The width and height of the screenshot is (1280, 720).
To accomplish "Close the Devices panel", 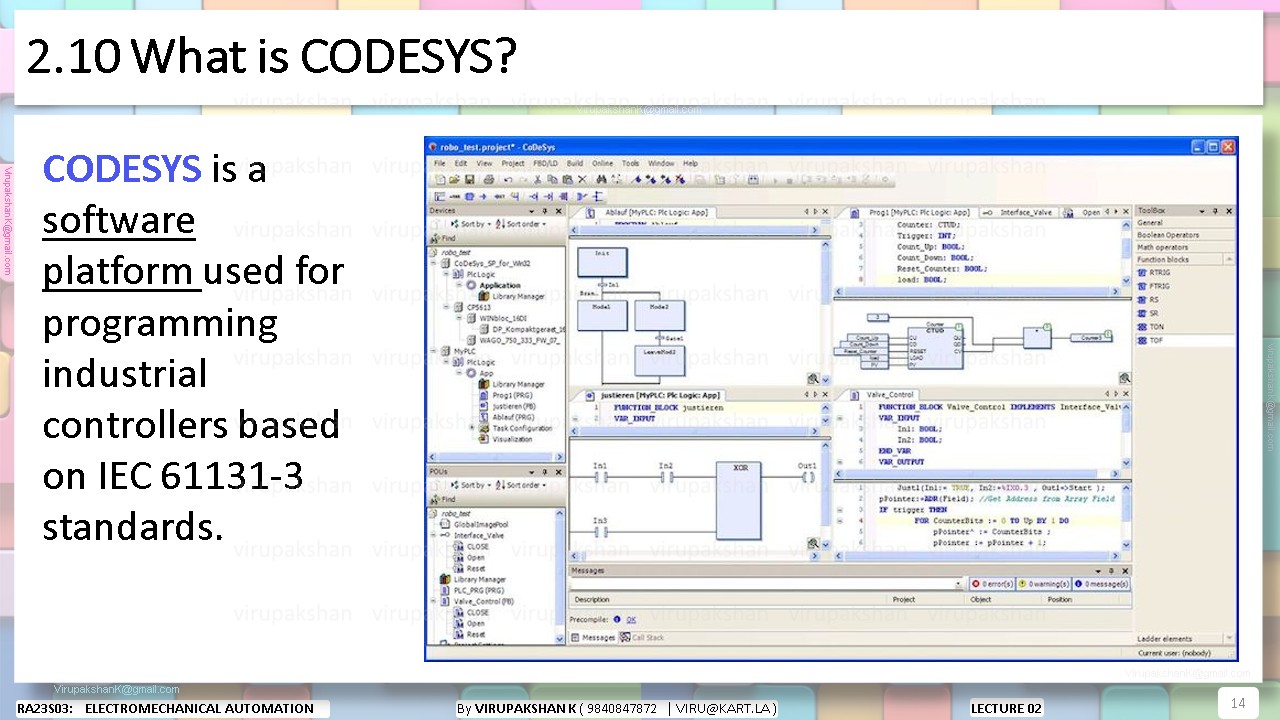I will coord(559,211).
